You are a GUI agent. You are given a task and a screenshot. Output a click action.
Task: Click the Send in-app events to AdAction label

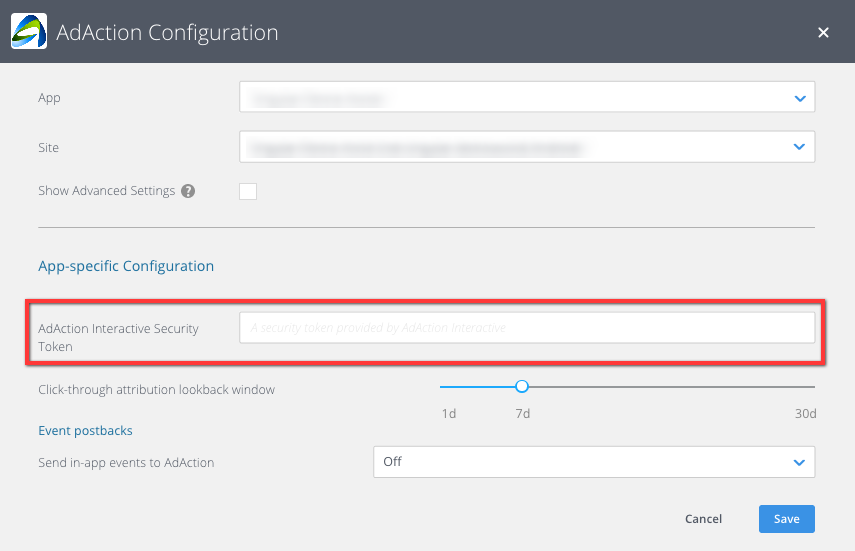pyautogui.click(x=126, y=463)
